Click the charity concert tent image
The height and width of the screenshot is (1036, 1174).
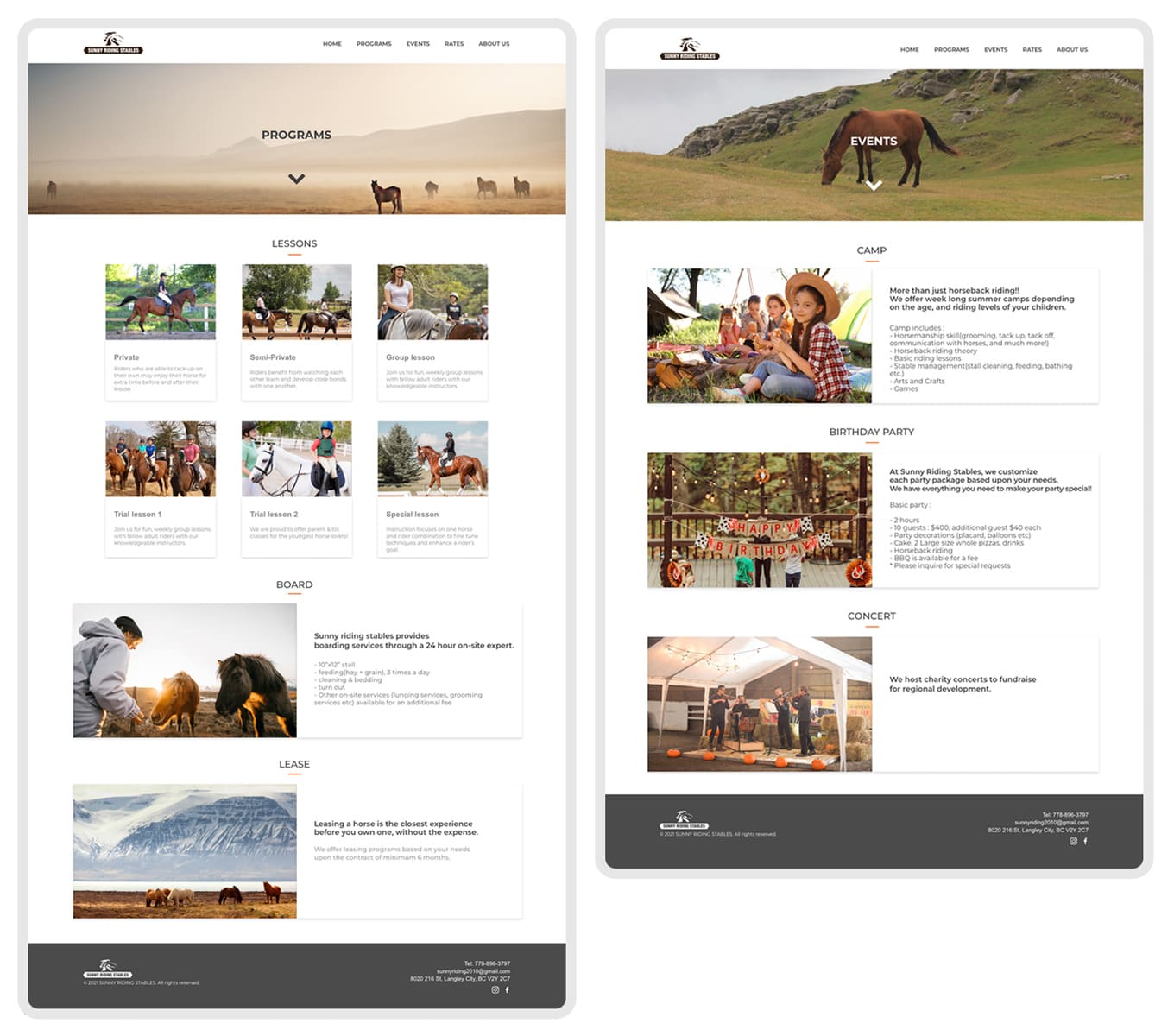[x=760, y=704]
